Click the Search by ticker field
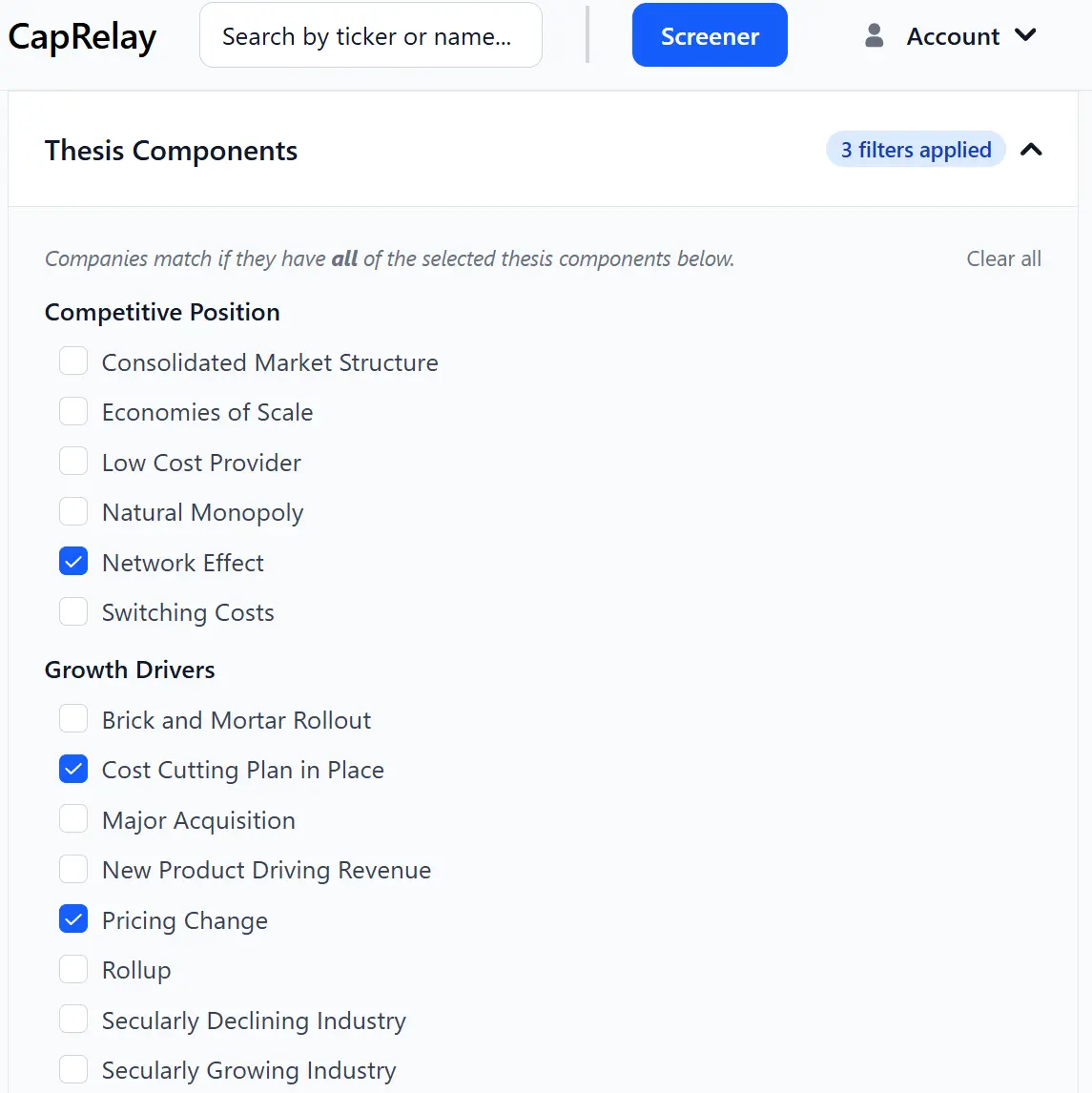The image size is (1092, 1093). pyautogui.click(x=370, y=34)
